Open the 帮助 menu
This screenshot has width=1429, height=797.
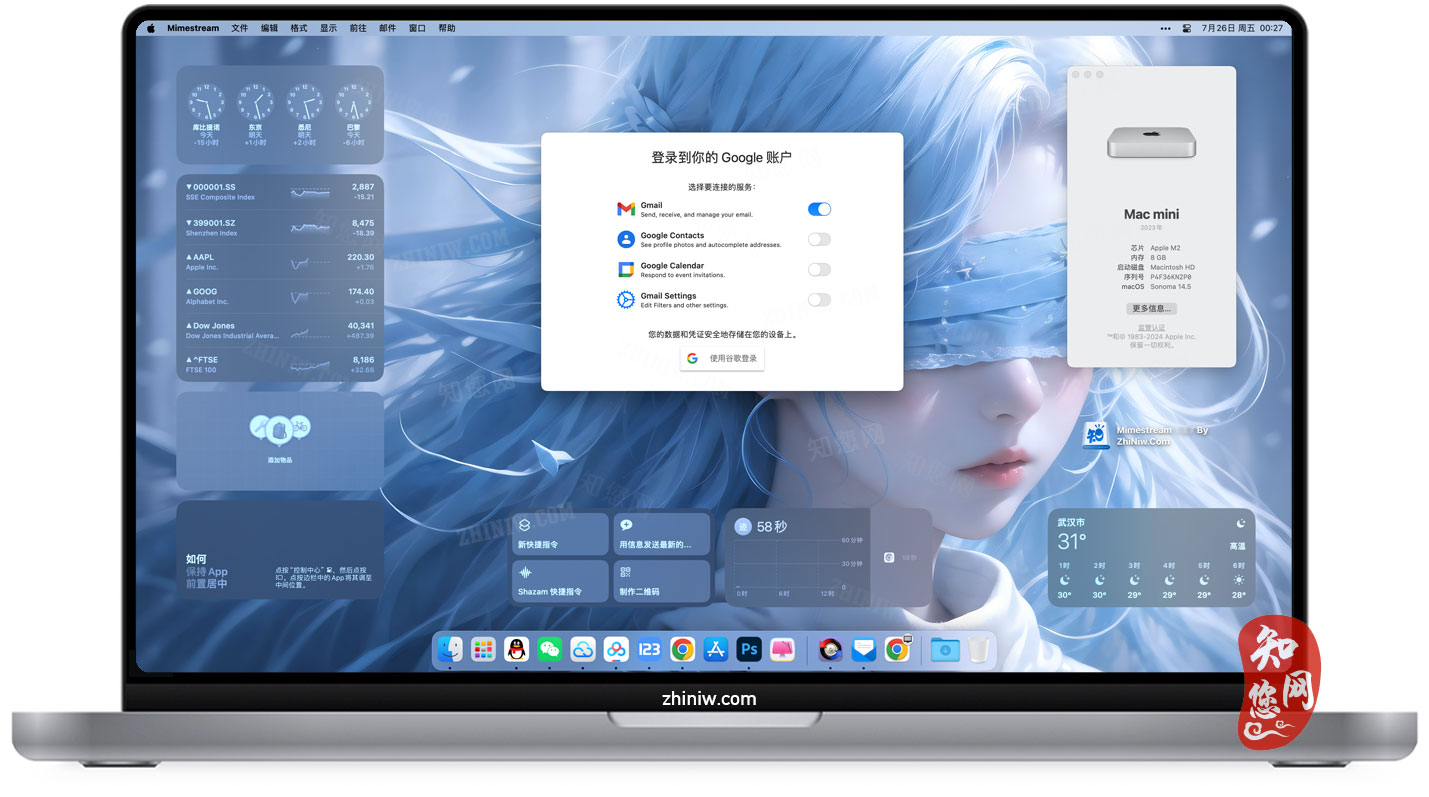point(447,28)
